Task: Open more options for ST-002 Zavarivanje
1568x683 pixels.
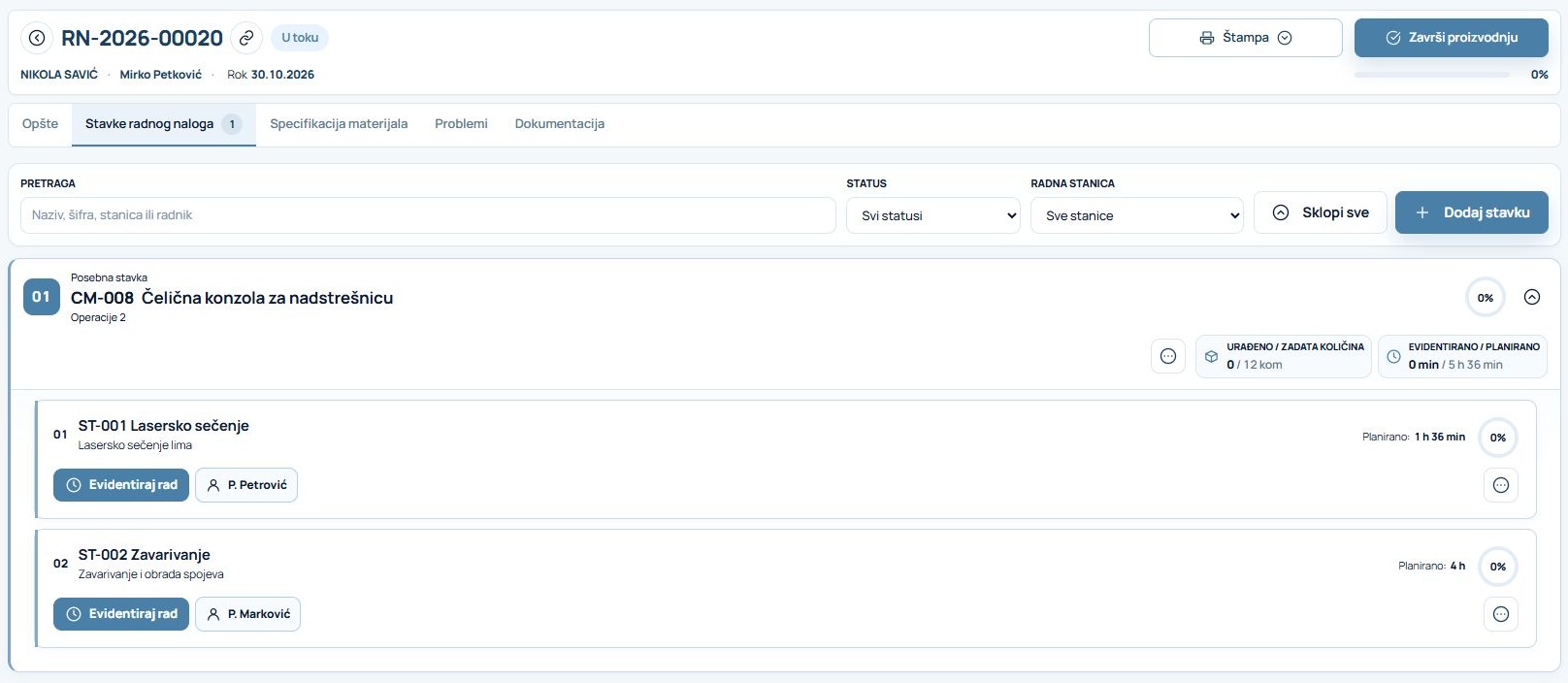Action: click(1501, 614)
